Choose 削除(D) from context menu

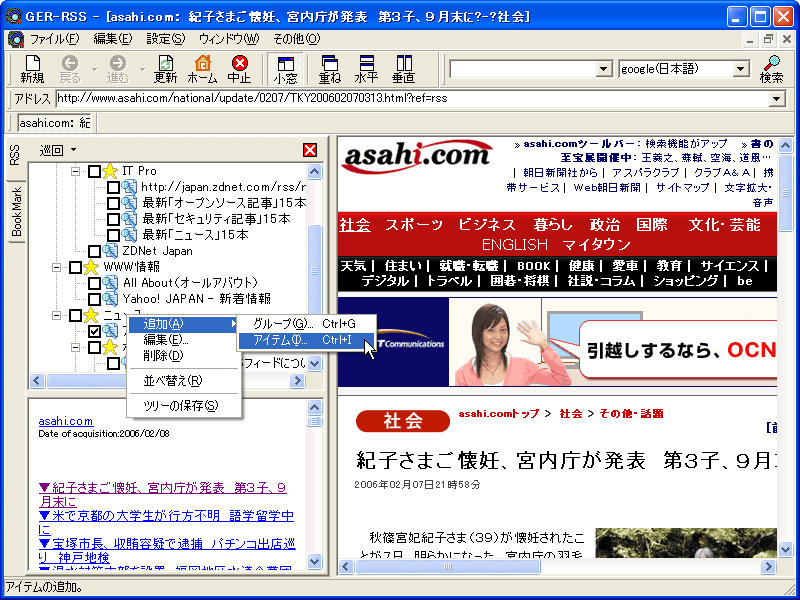pyautogui.click(x=184, y=356)
